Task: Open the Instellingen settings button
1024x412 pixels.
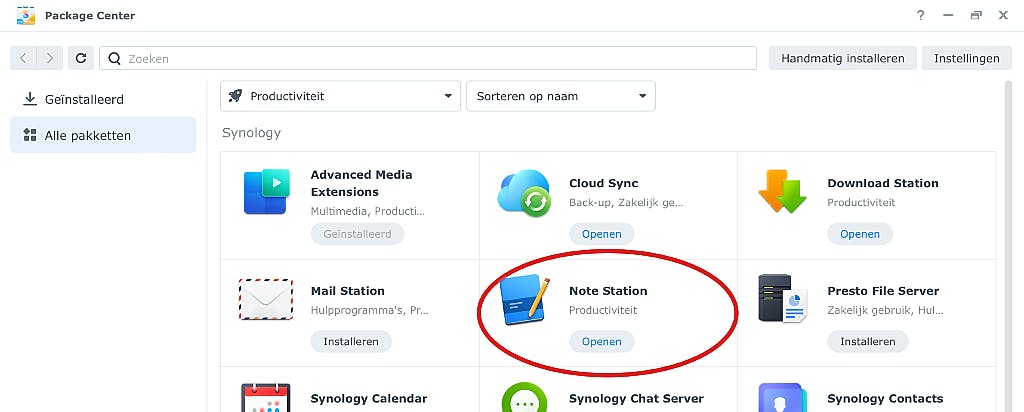Action: 966,58
